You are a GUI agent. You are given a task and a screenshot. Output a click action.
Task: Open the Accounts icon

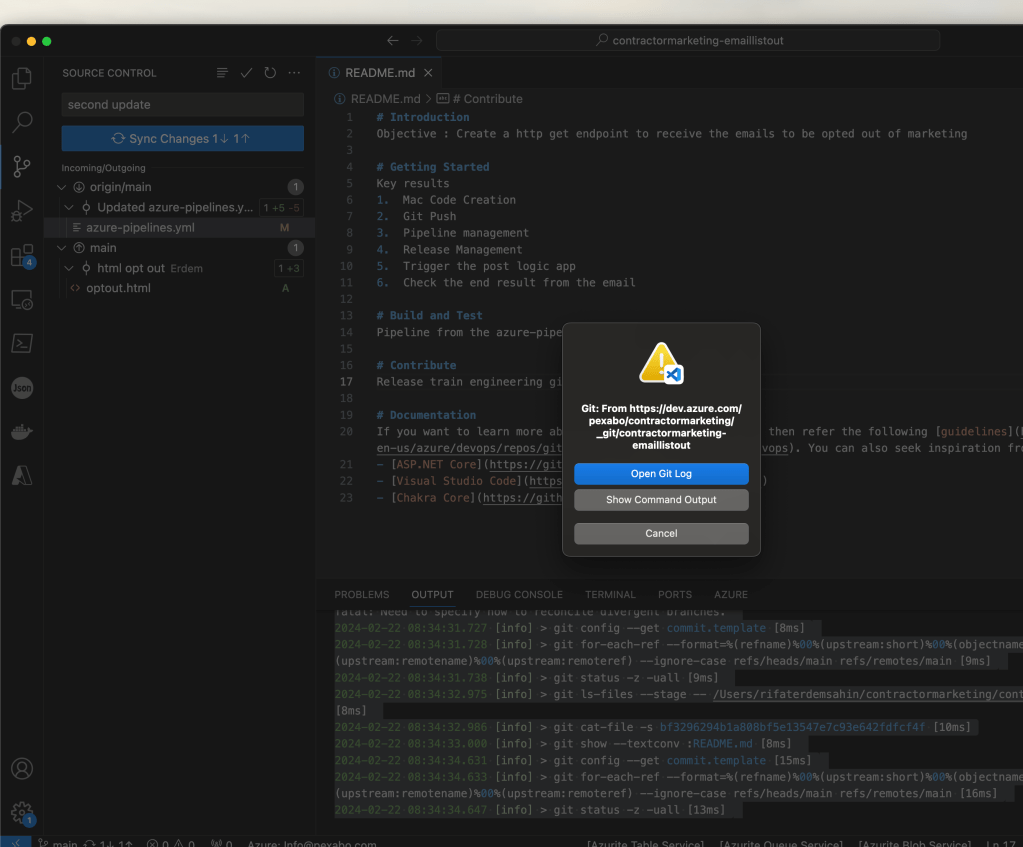pos(22,769)
